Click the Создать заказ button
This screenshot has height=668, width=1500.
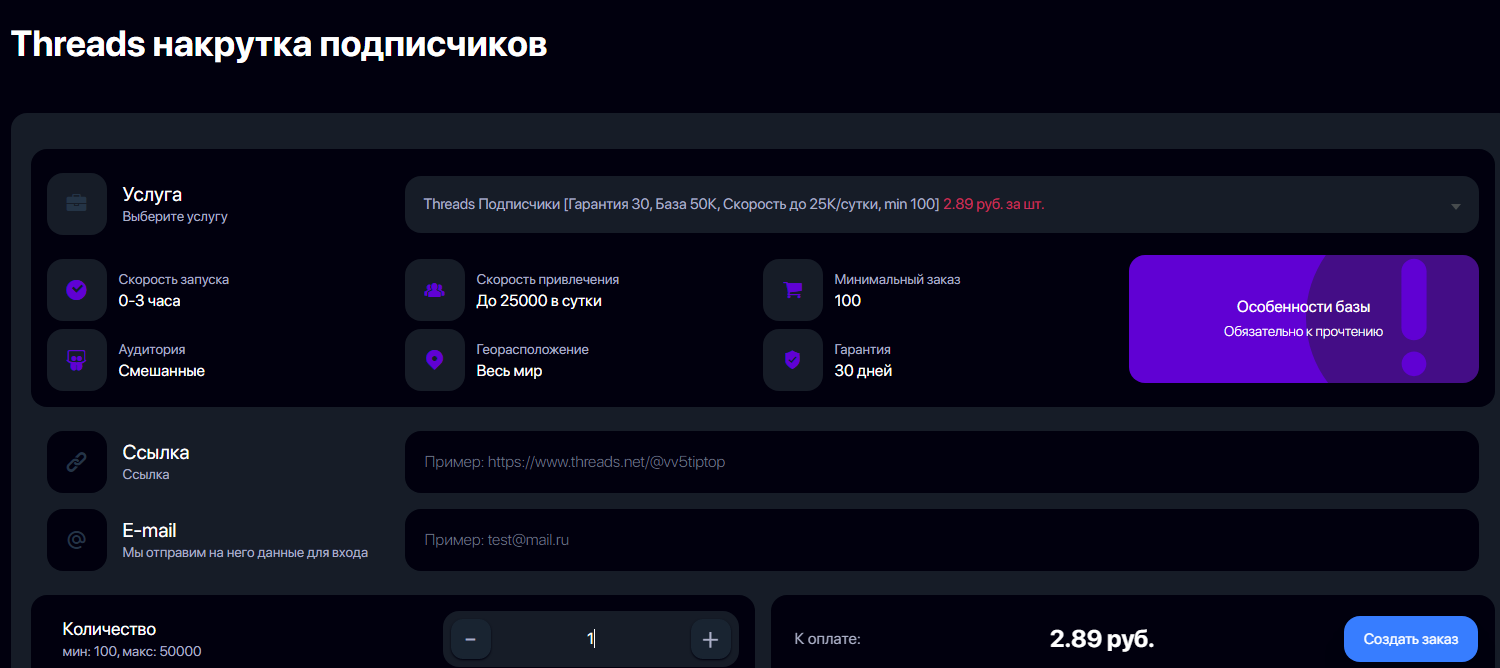pyautogui.click(x=1411, y=639)
